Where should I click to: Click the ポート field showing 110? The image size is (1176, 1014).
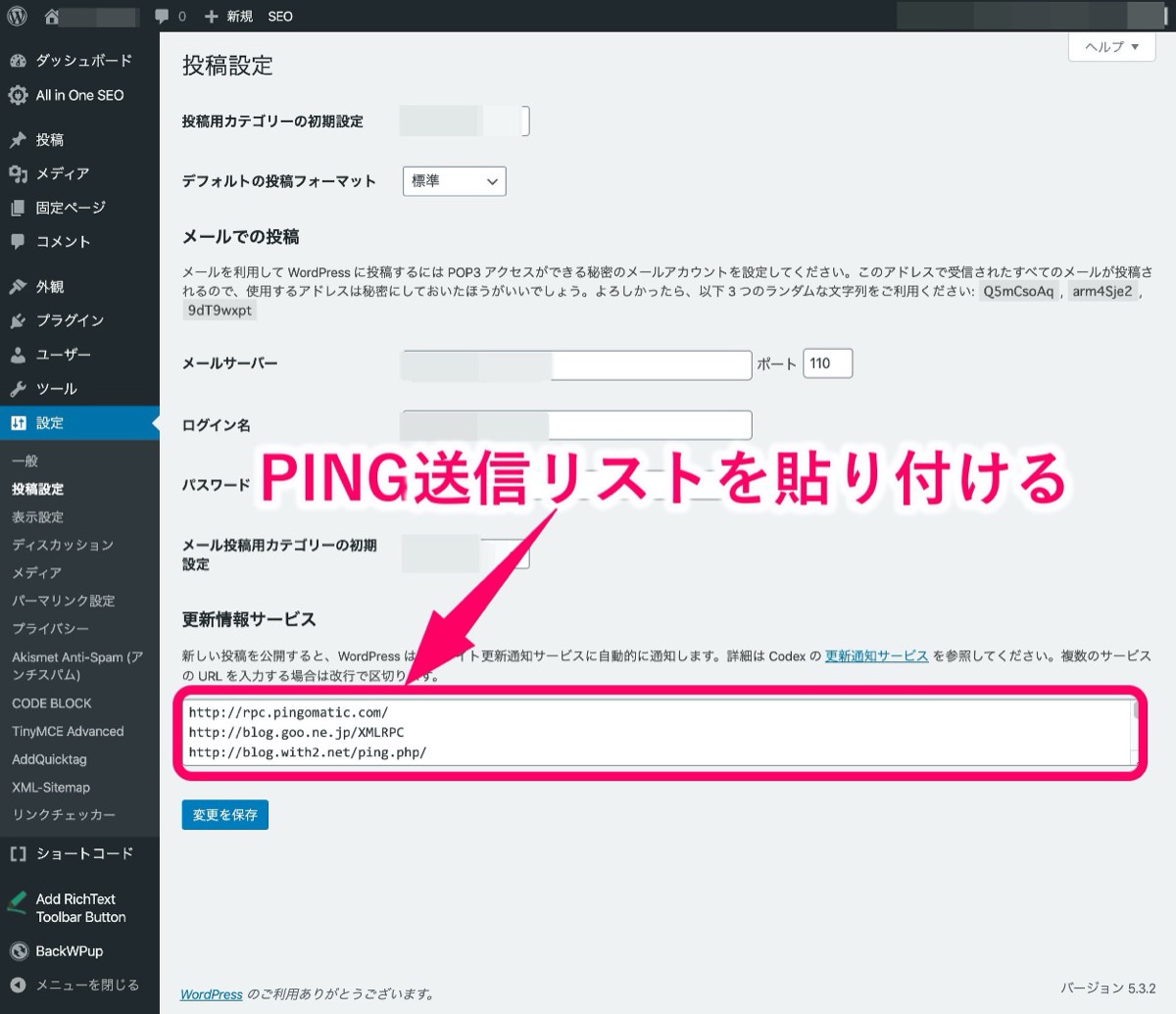coord(828,363)
